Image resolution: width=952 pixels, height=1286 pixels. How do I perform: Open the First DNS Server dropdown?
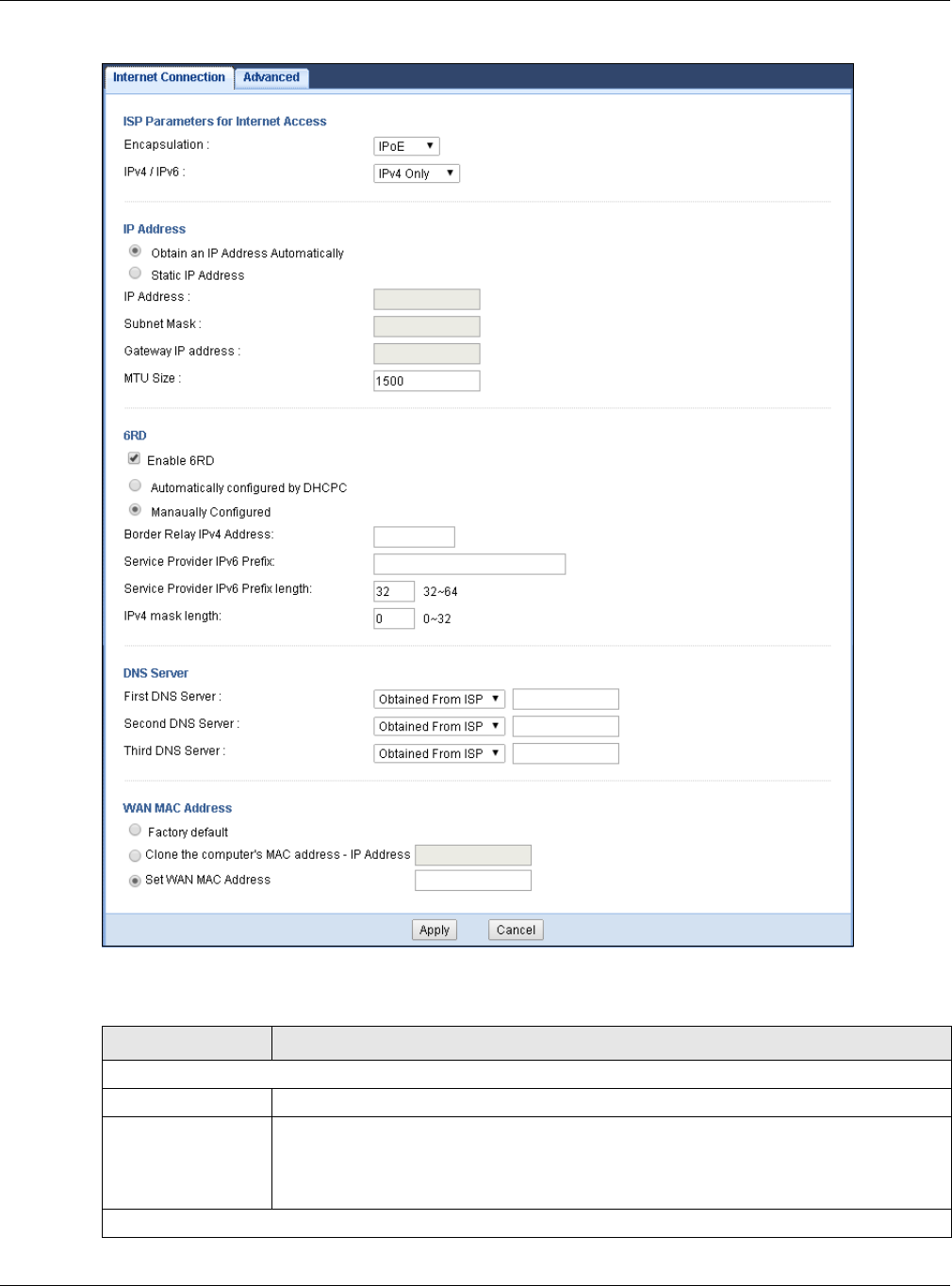[439, 700]
